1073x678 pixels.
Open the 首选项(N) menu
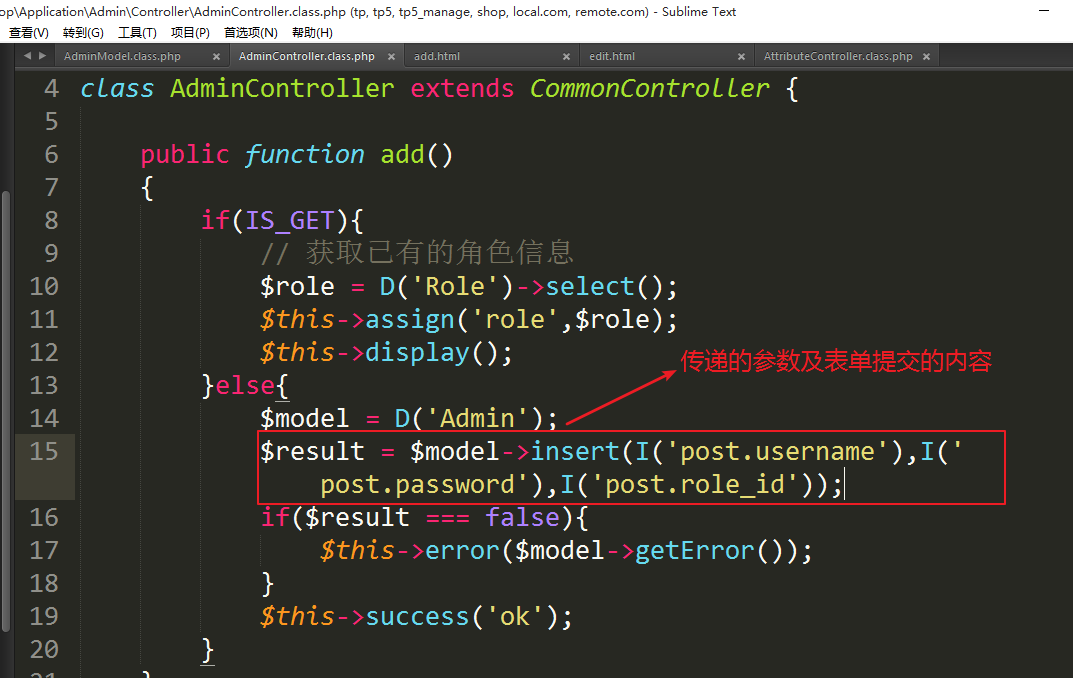pyautogui.click(x=250, y=33)
